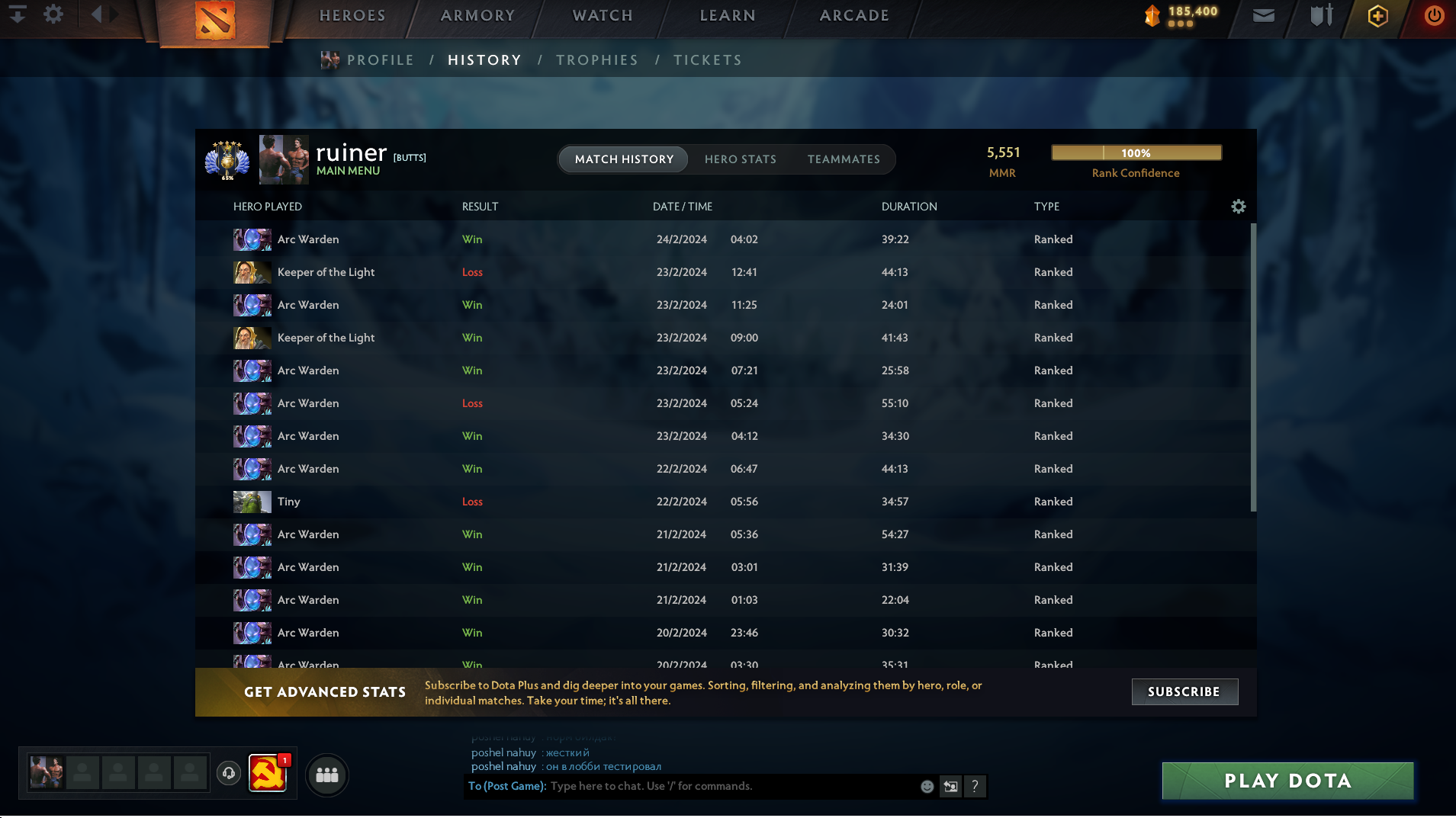This screenshot has width=1456, height=818.
Task: Open the Heroes menu
Action: pyautogui.click(x=352, y=15)
